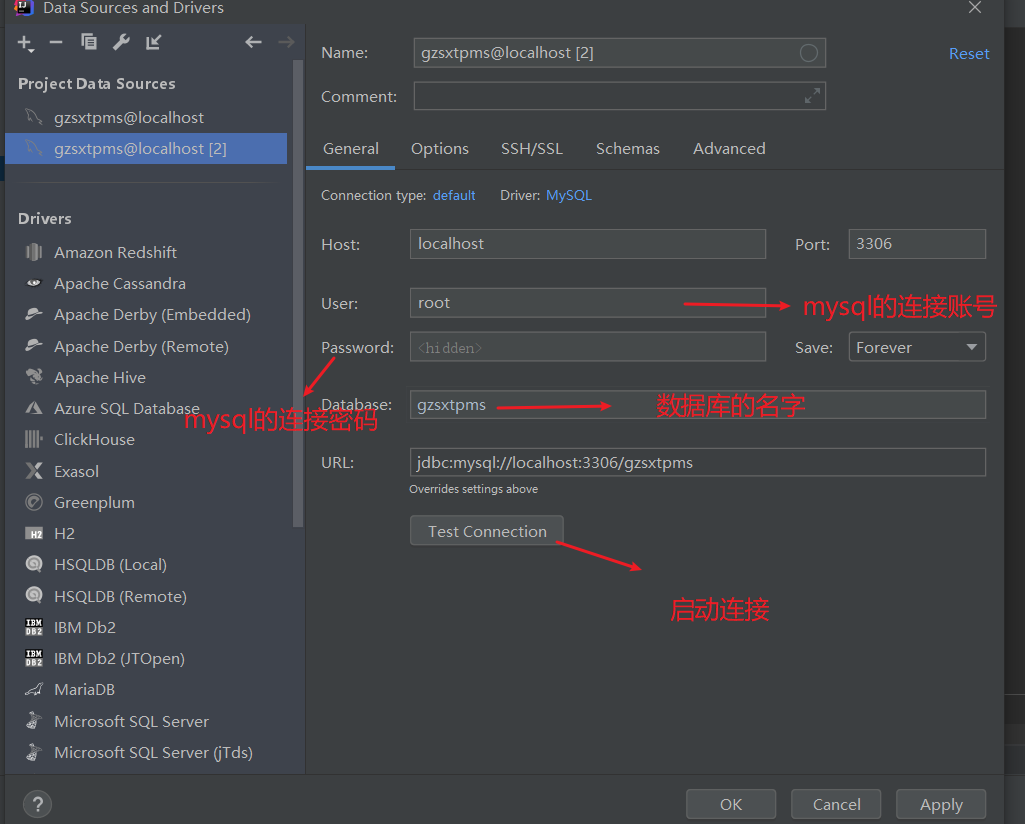This screenshot has height=824, width=1025.
Task: Click the Database field gzsxtpms
Action: (x=697, y=404)
